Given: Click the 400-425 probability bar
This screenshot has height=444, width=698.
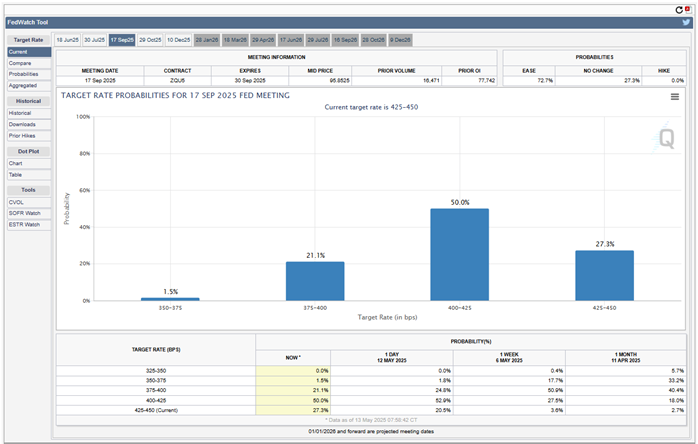Looking at the screenshot, I should click(459, 254).
